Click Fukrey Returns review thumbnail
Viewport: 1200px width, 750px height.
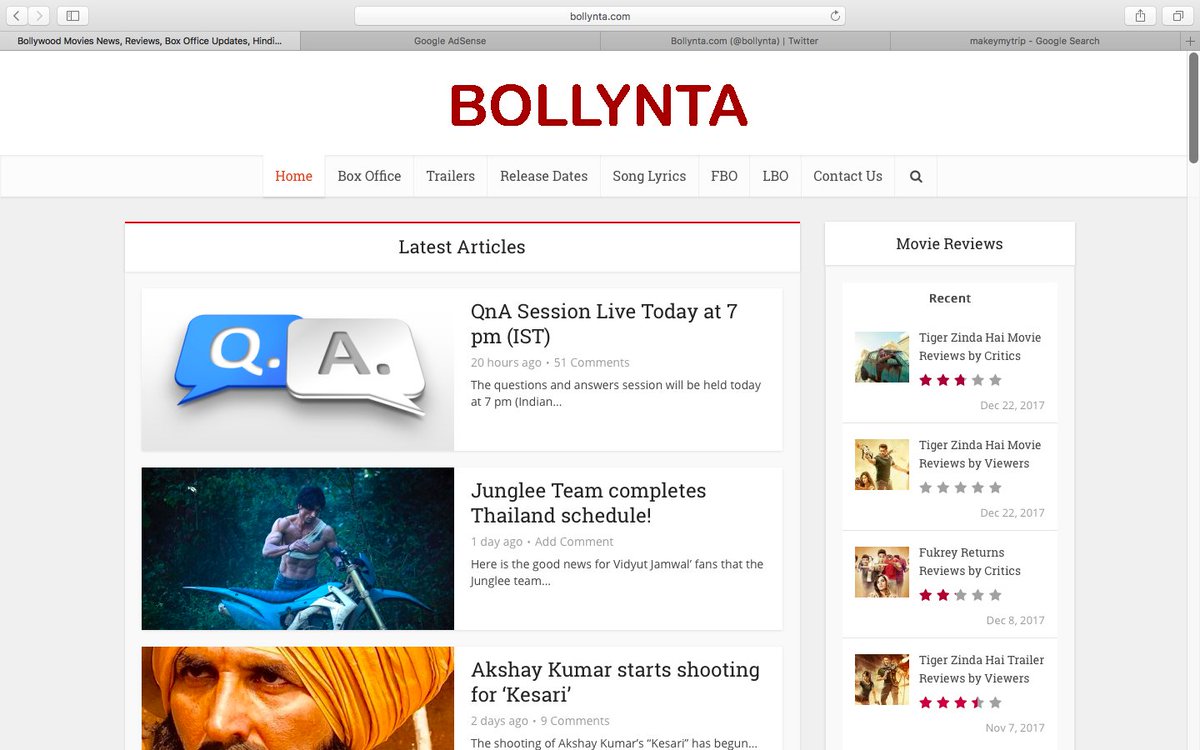882,571
